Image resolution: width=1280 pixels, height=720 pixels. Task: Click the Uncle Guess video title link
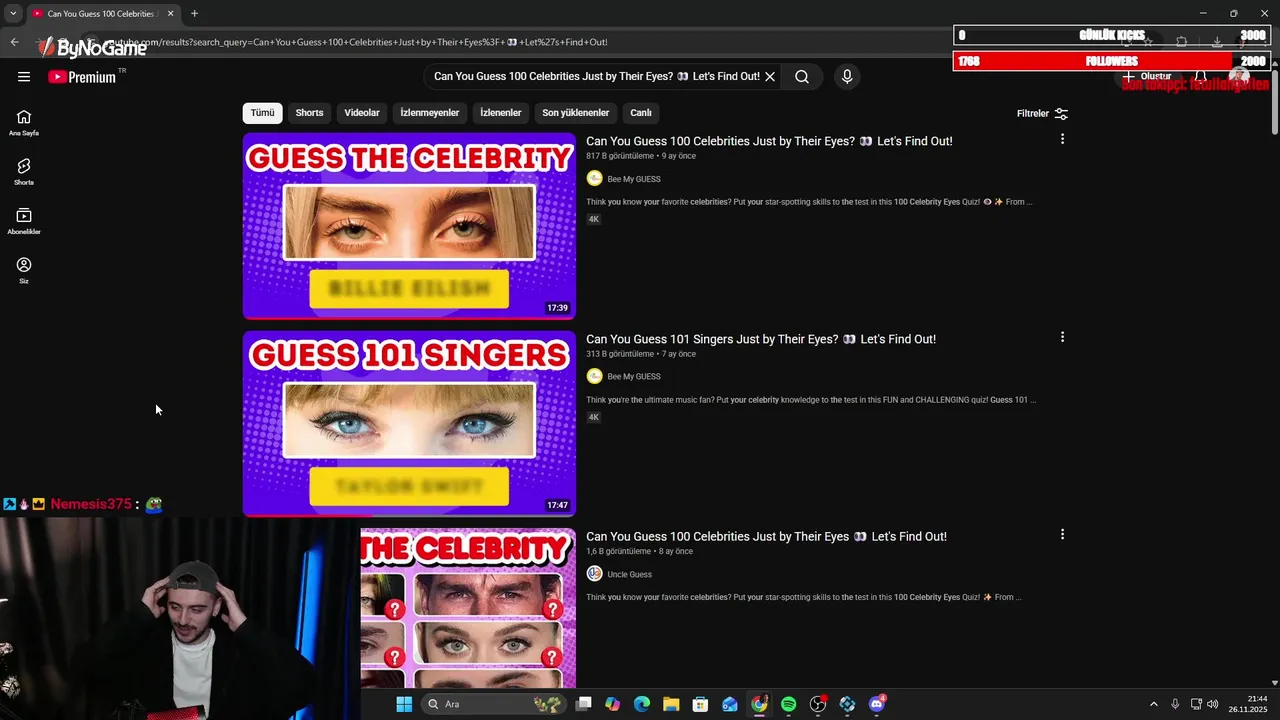pos(766,536)
